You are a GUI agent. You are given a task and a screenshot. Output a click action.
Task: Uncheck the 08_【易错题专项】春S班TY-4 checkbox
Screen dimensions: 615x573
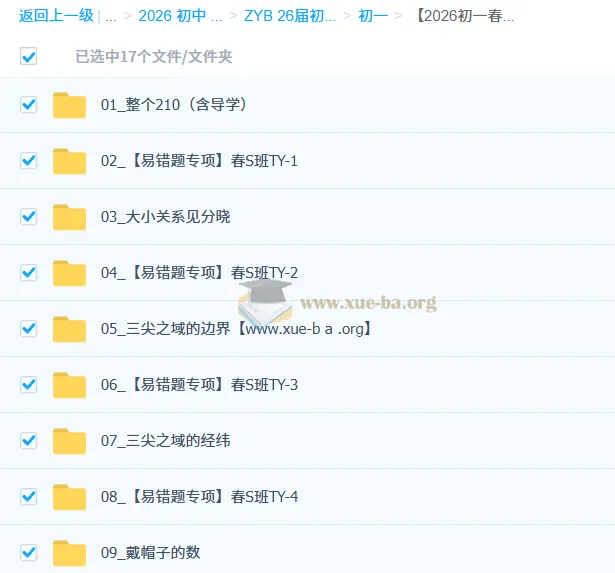tap(29, 497)
